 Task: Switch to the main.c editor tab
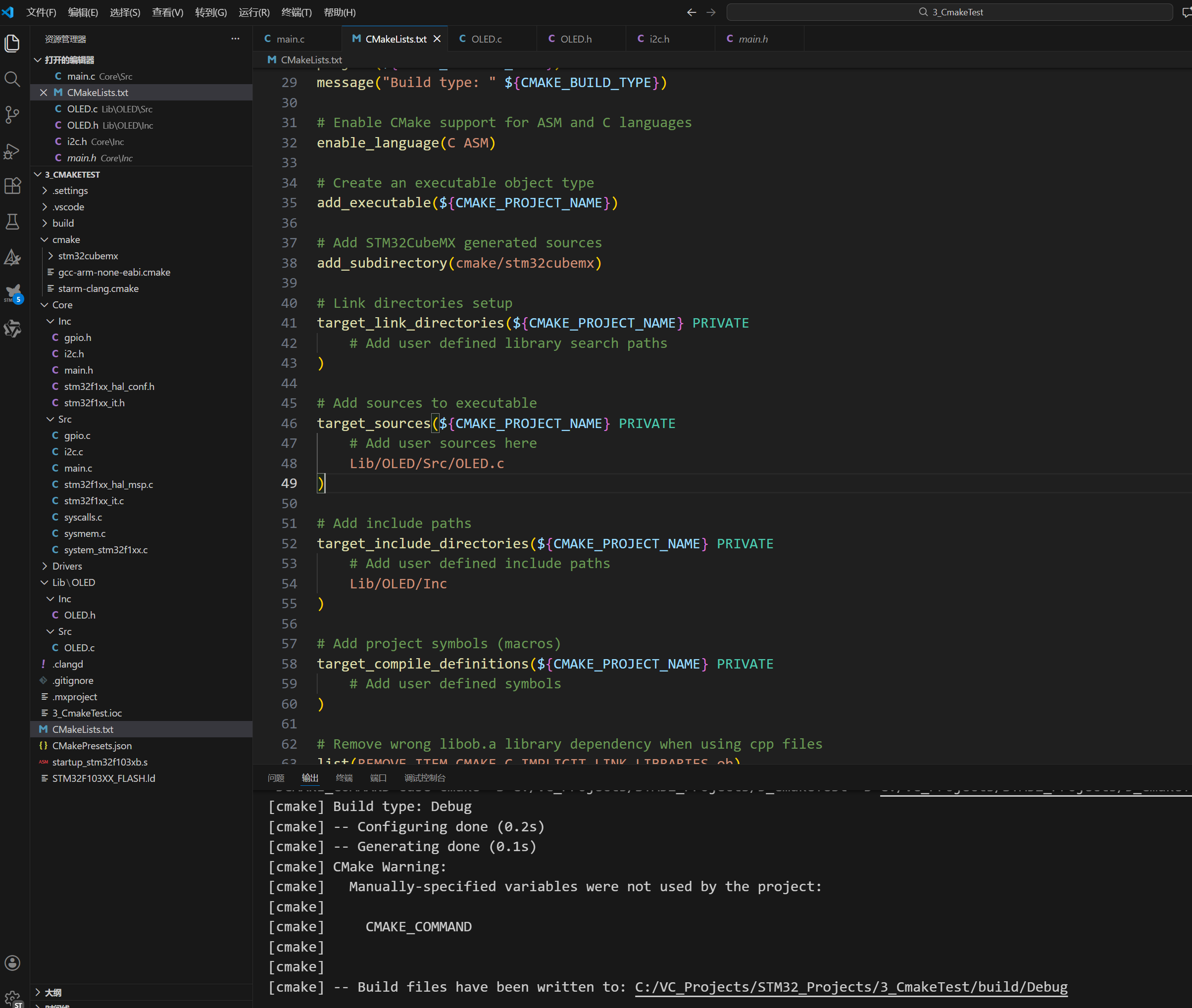[x=298, y=39]
